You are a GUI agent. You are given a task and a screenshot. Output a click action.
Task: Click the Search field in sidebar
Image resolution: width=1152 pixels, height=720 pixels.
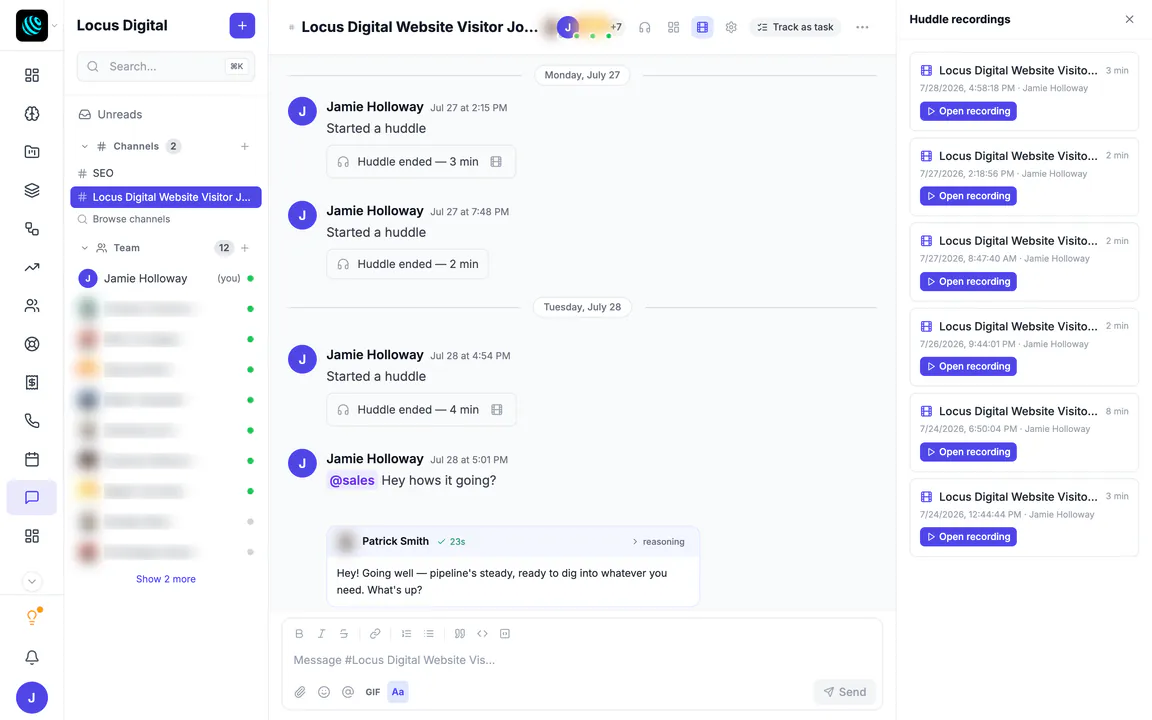coord(166,66)
